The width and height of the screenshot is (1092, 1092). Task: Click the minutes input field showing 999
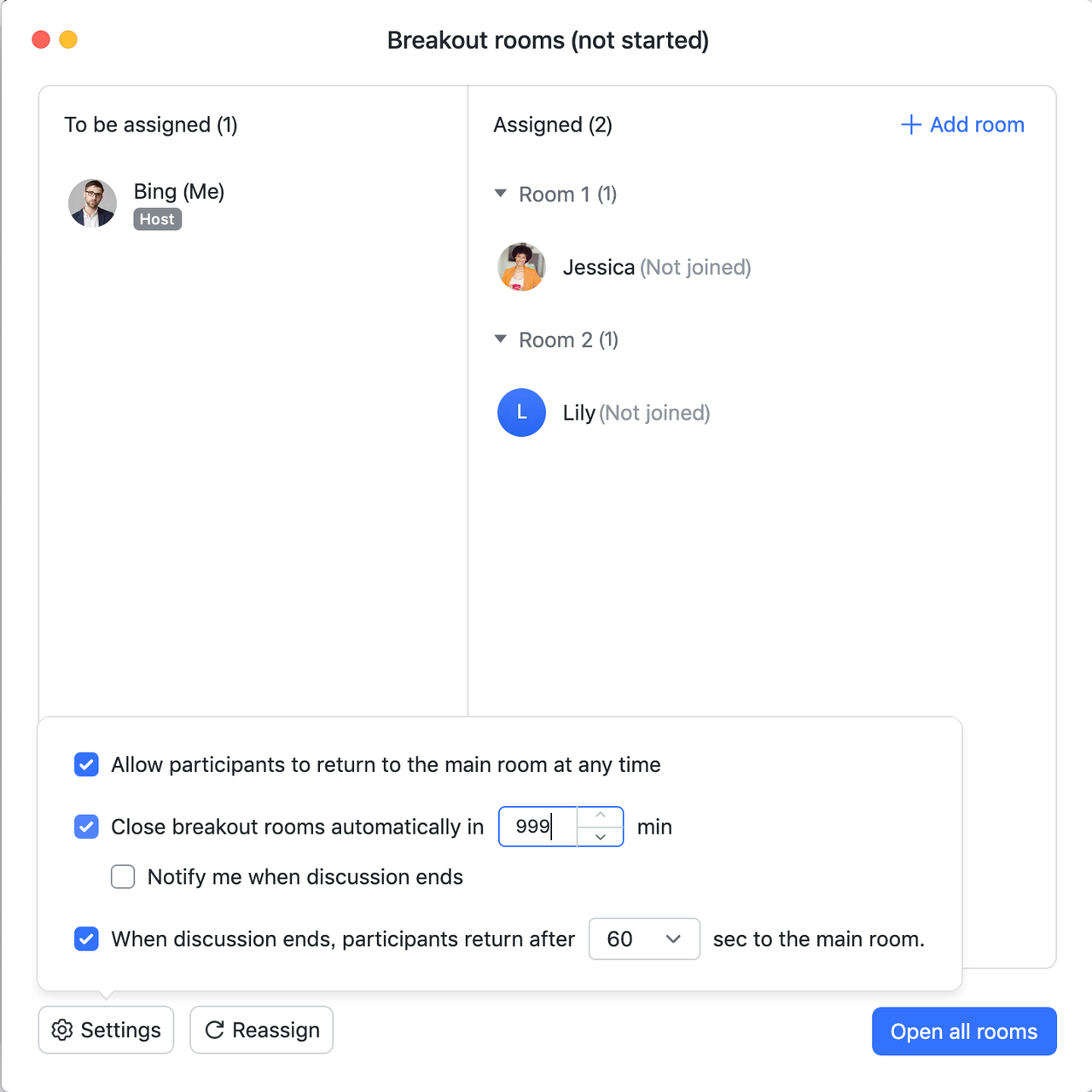pos(537,827)
